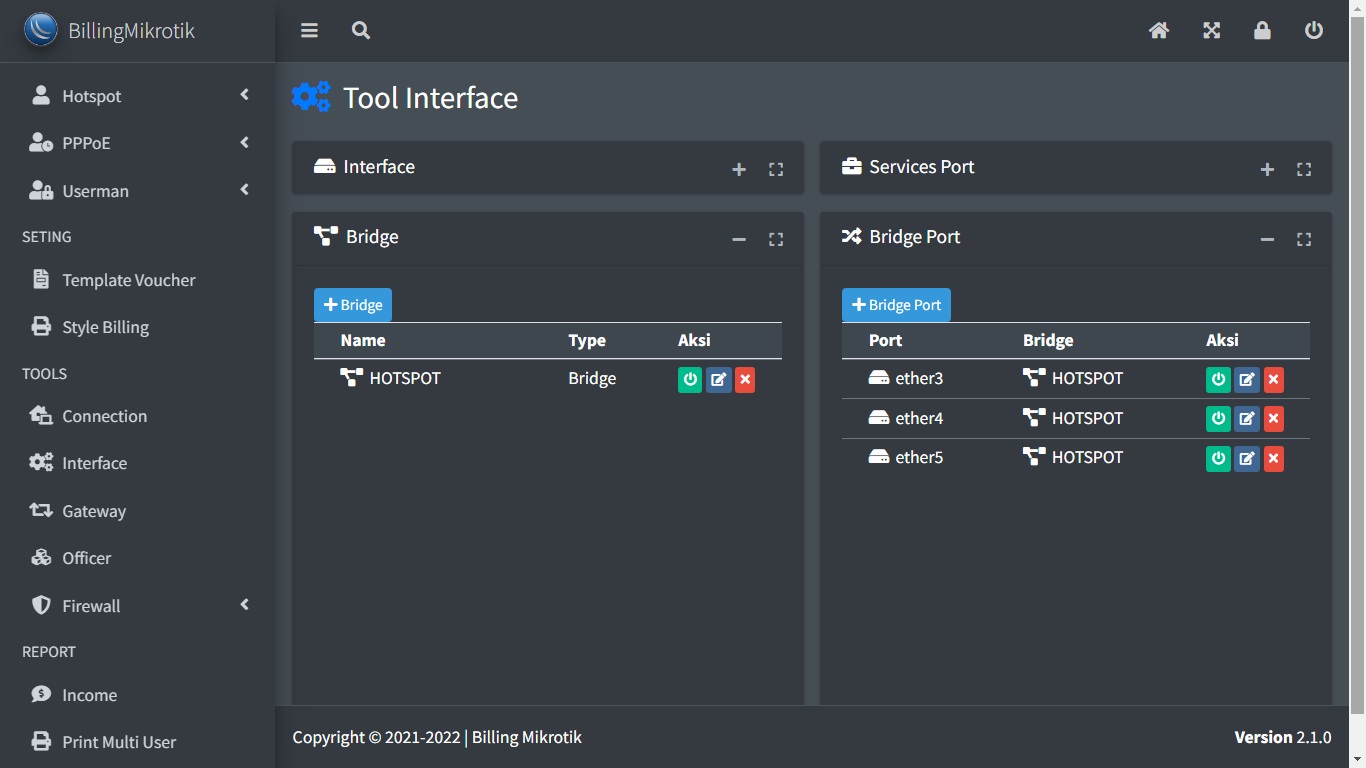Expand the Interface panel with plus icon
The width and height of the screenshot is (1366, 768).
[x=739, y=169]
